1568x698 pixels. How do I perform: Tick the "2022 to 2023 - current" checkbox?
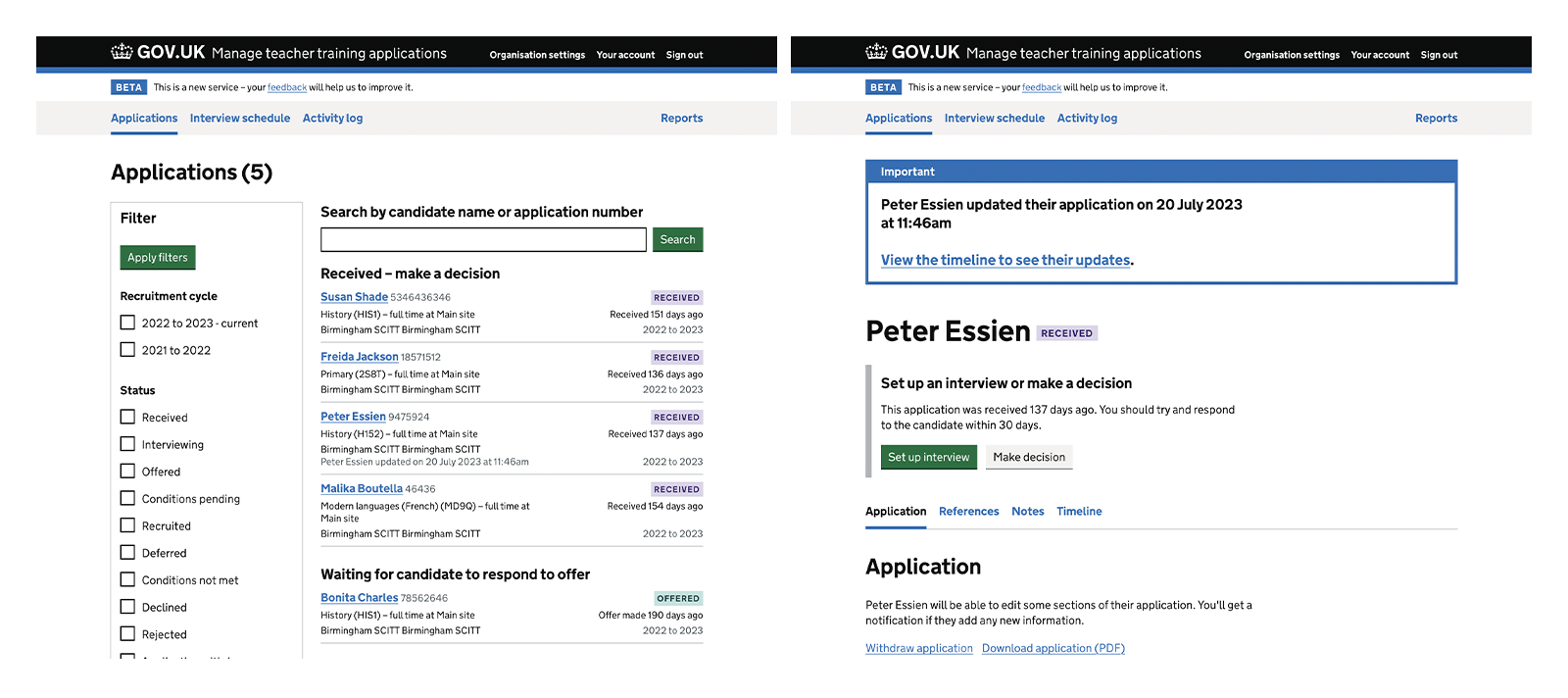click(127, 323)
